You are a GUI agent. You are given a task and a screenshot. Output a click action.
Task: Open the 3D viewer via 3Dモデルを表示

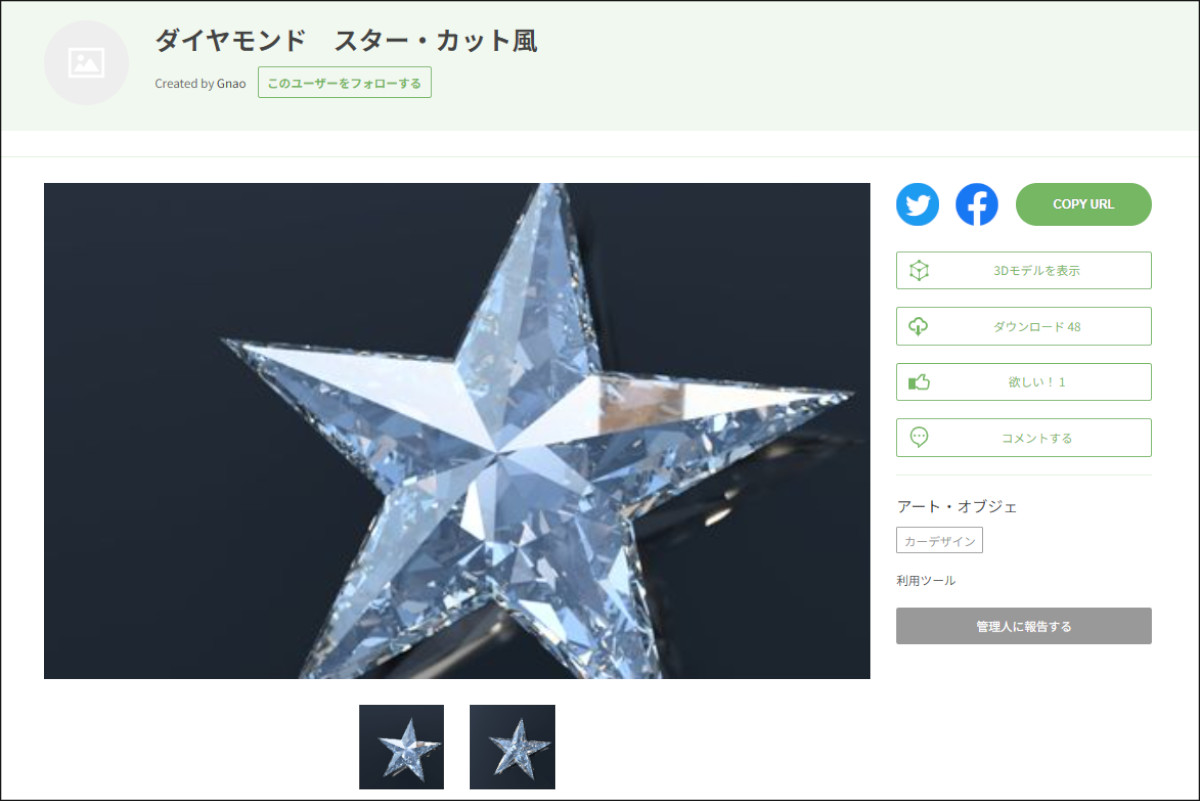[1024, 270]
